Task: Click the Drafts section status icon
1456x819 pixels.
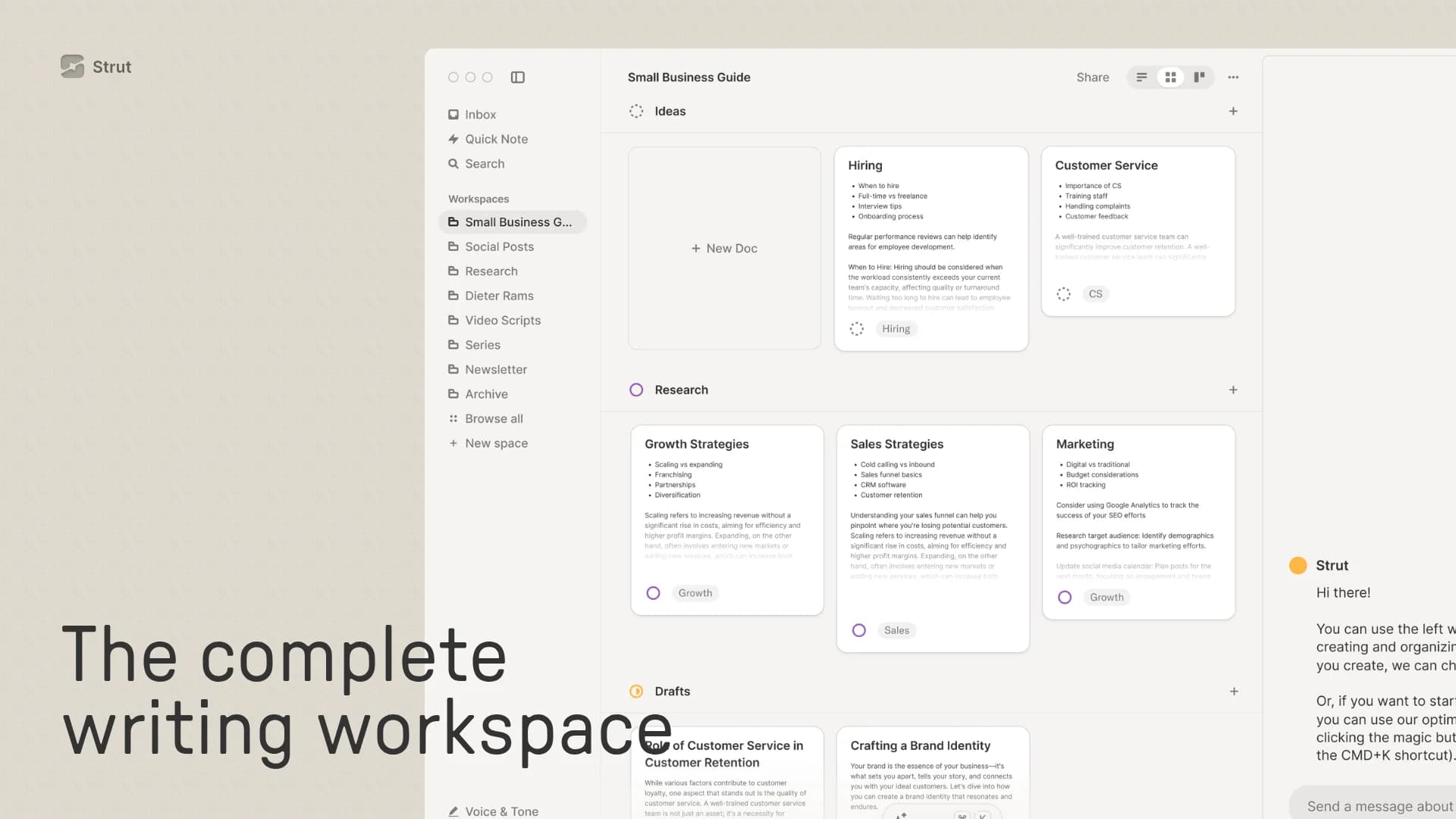Action: pos(636,692)
